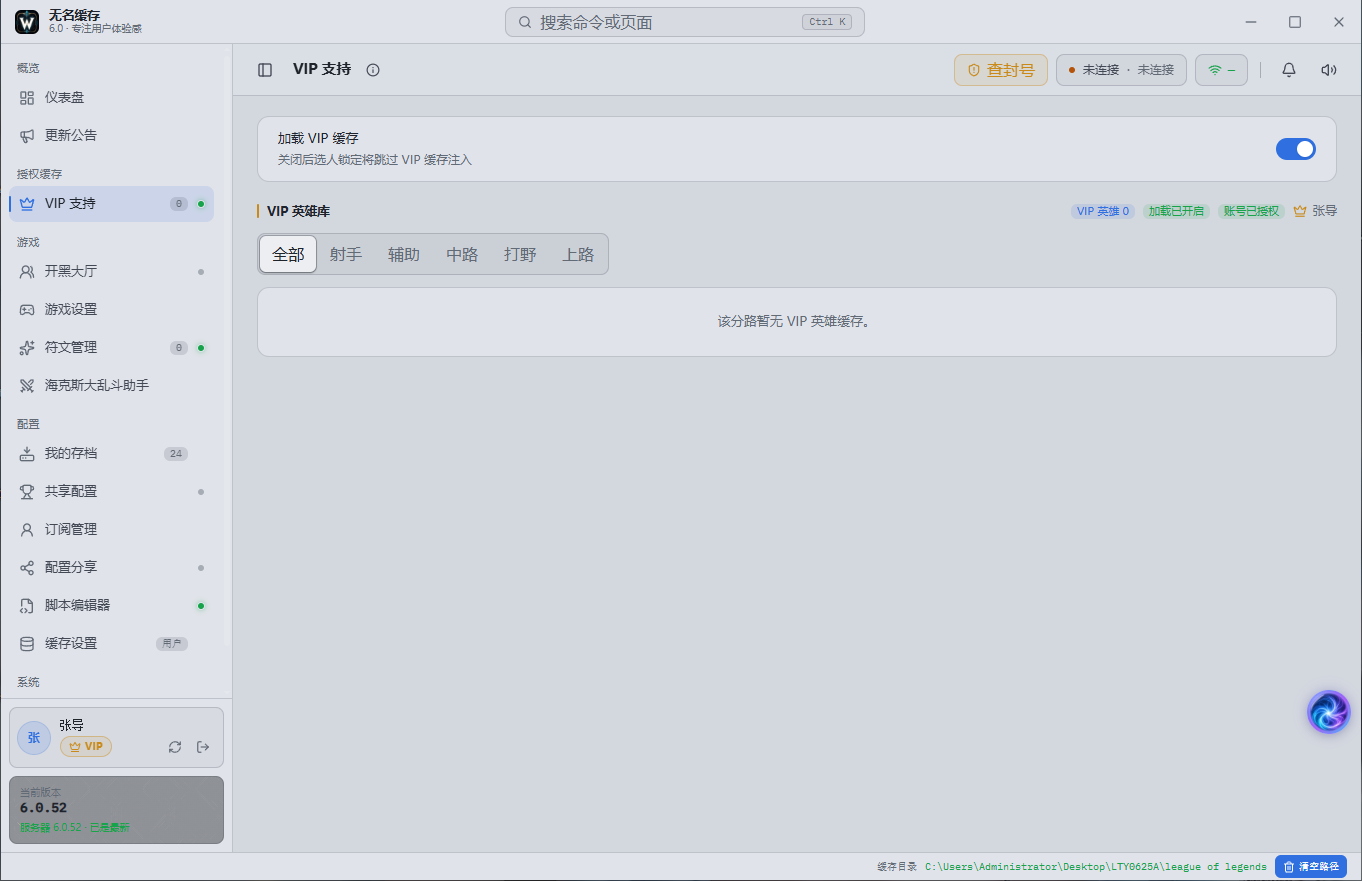Open 符文管理 rune management
This screenshot has height=881, width=1362.
[111, 348]
